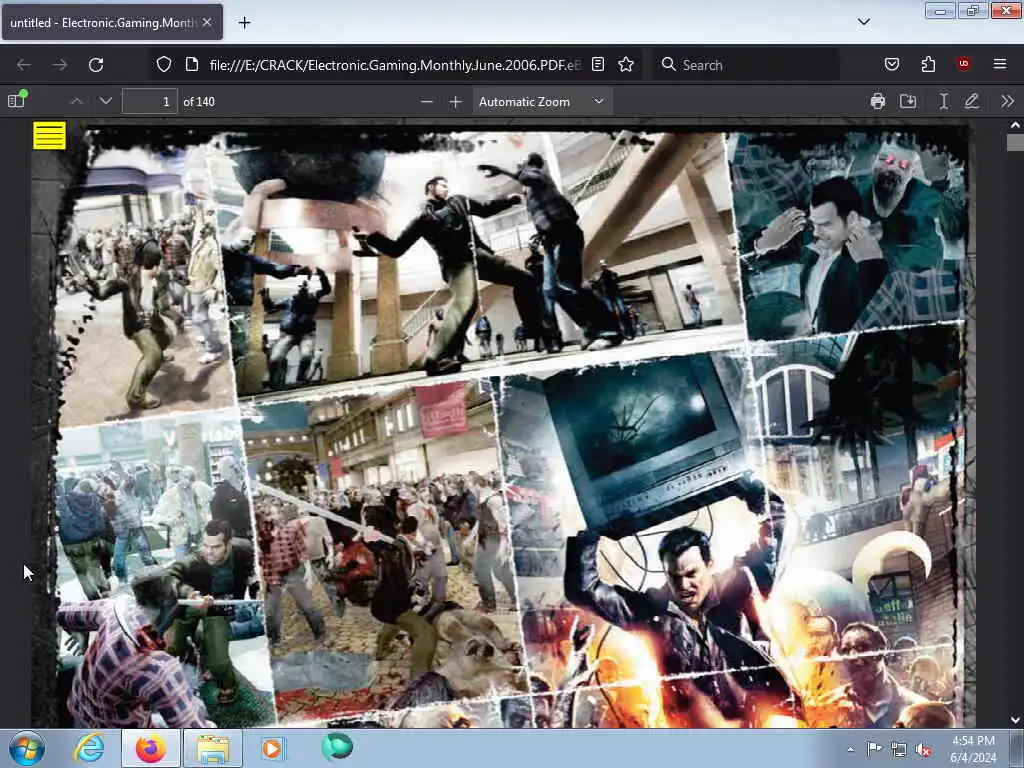Show hidden system tray icons

click(x=850, y=749)
